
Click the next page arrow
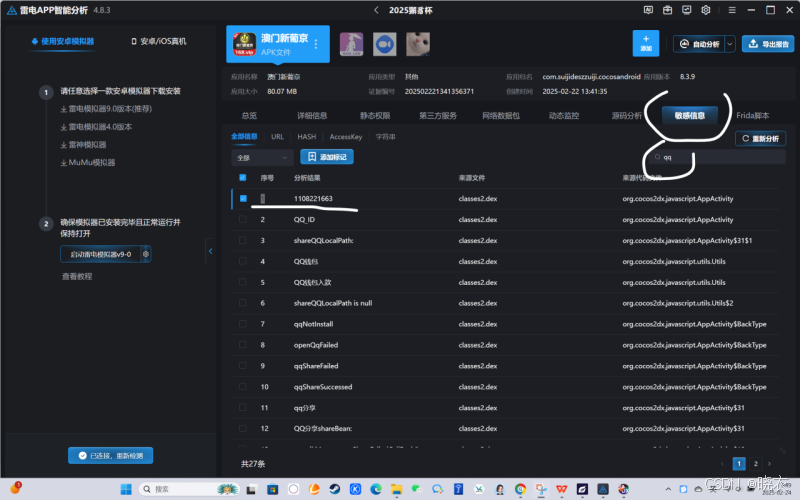click(770, 464)
